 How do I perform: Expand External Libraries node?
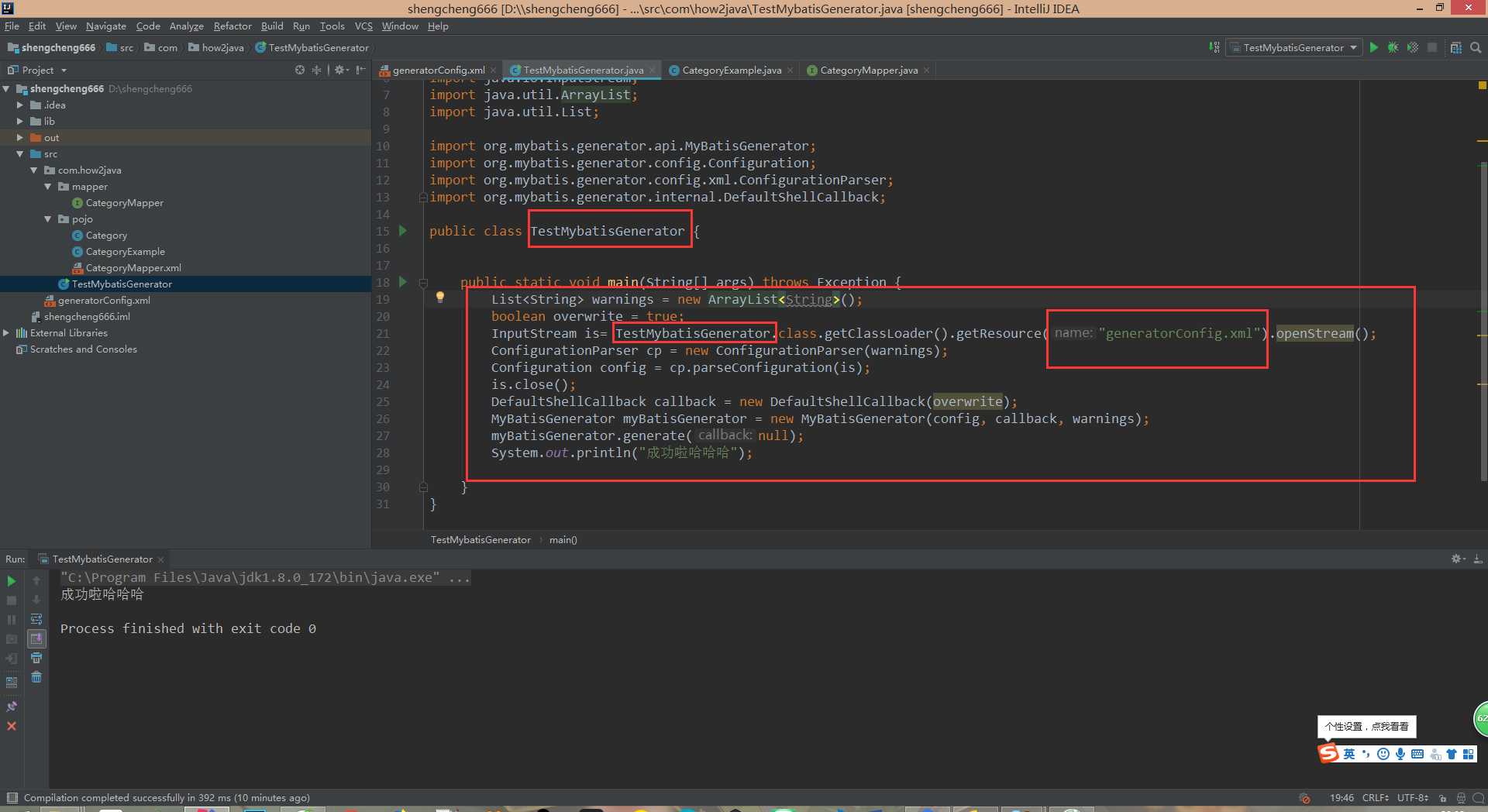point(6,332)
